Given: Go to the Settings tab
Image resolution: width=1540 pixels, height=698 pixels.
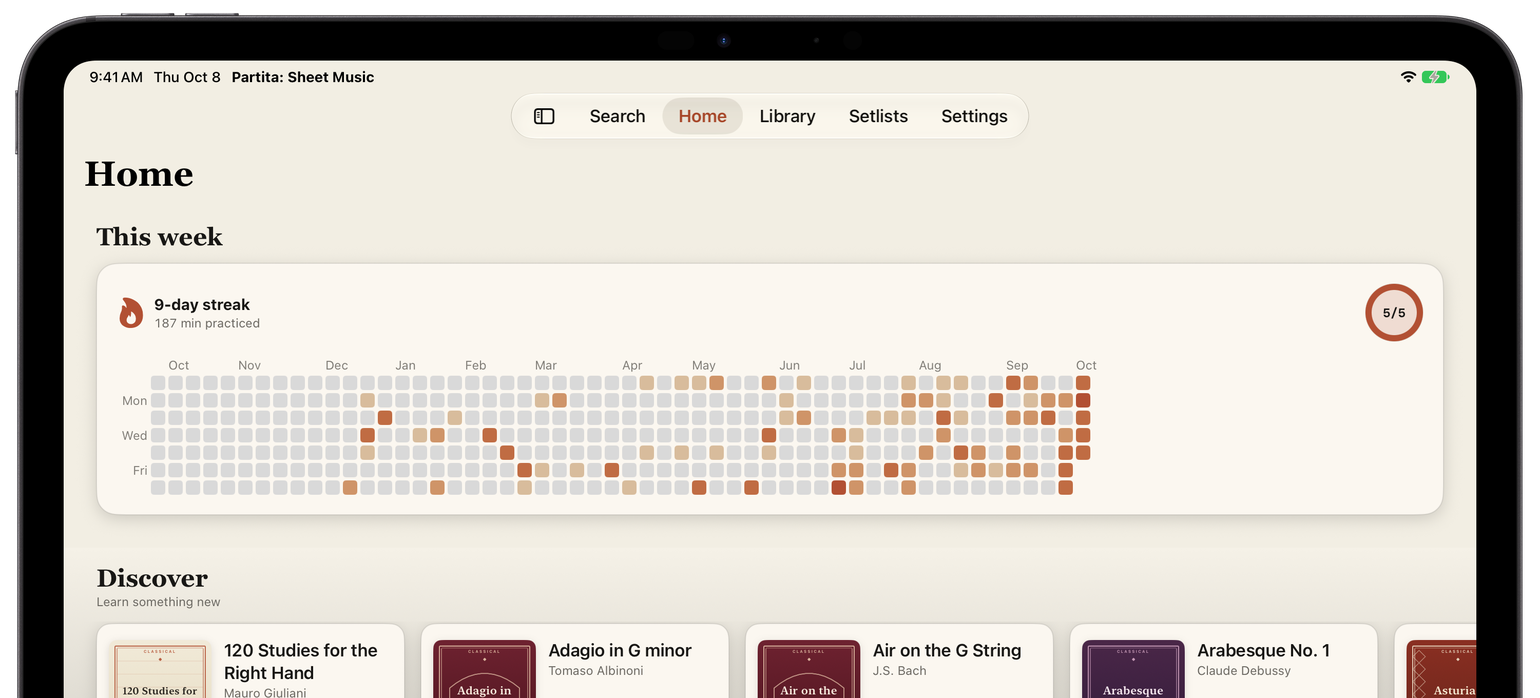Looking at the screenshot, I should click(974, 116).
